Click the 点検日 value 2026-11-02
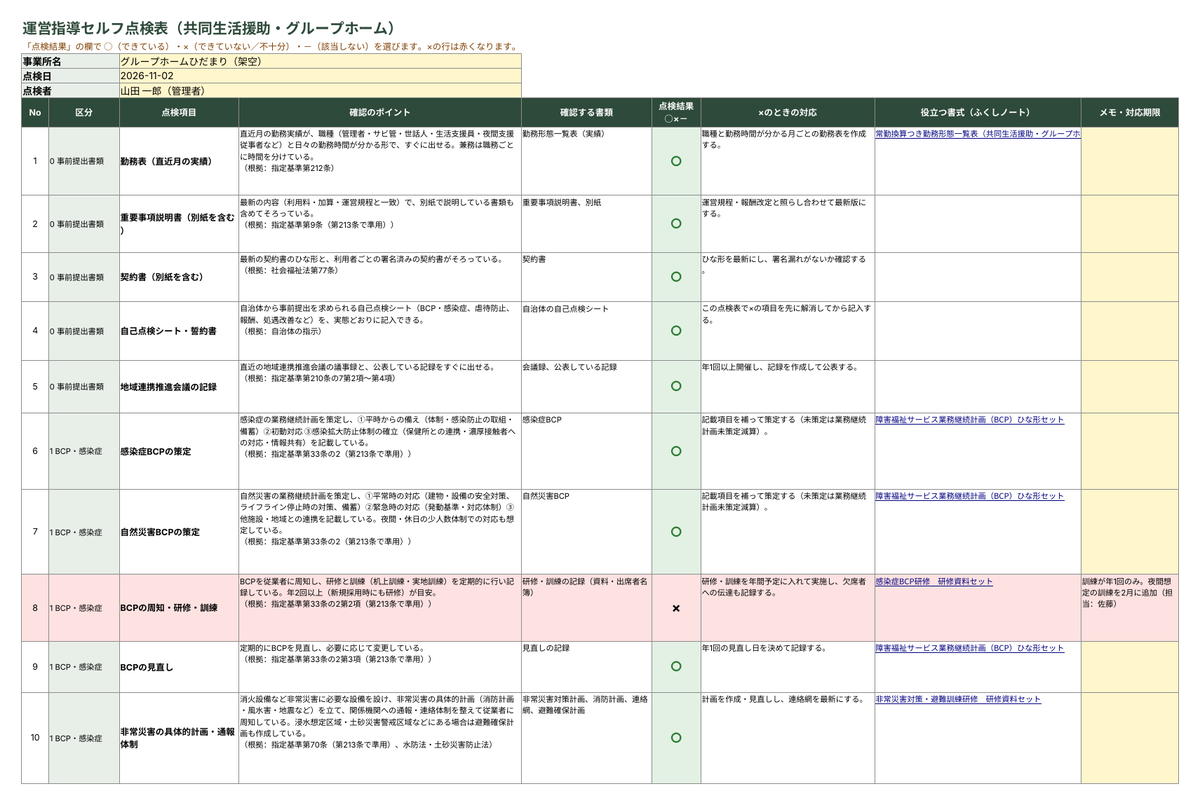This screenshot has width=1200, height=805. coord(319,76)
